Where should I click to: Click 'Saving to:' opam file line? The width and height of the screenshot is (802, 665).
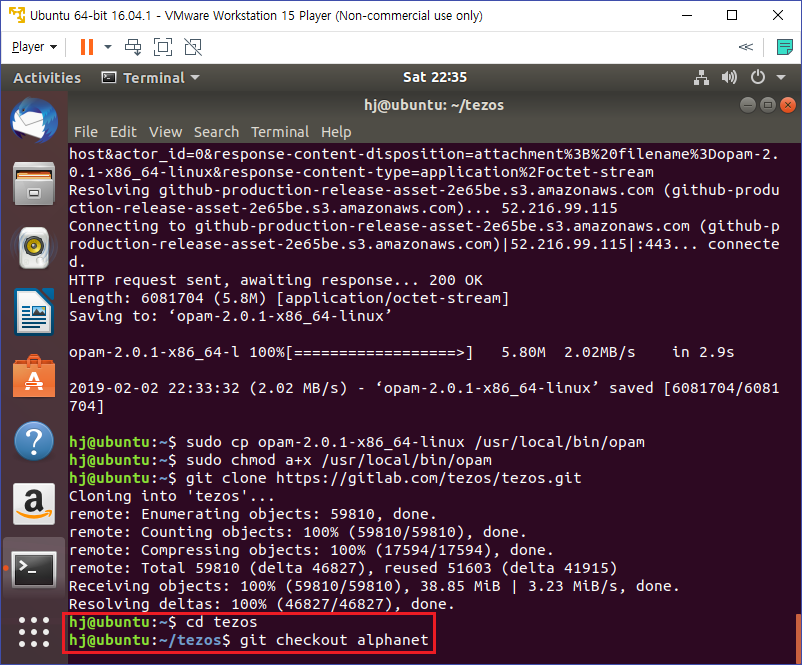[231, 316]
